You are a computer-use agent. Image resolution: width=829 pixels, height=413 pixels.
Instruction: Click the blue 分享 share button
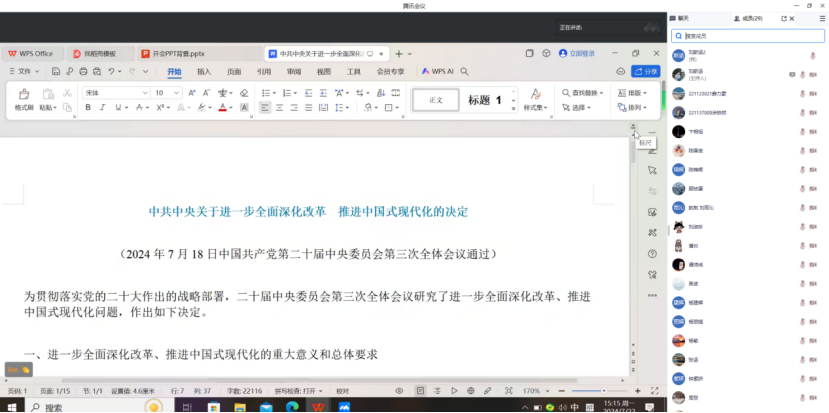(x=646, y=72)
